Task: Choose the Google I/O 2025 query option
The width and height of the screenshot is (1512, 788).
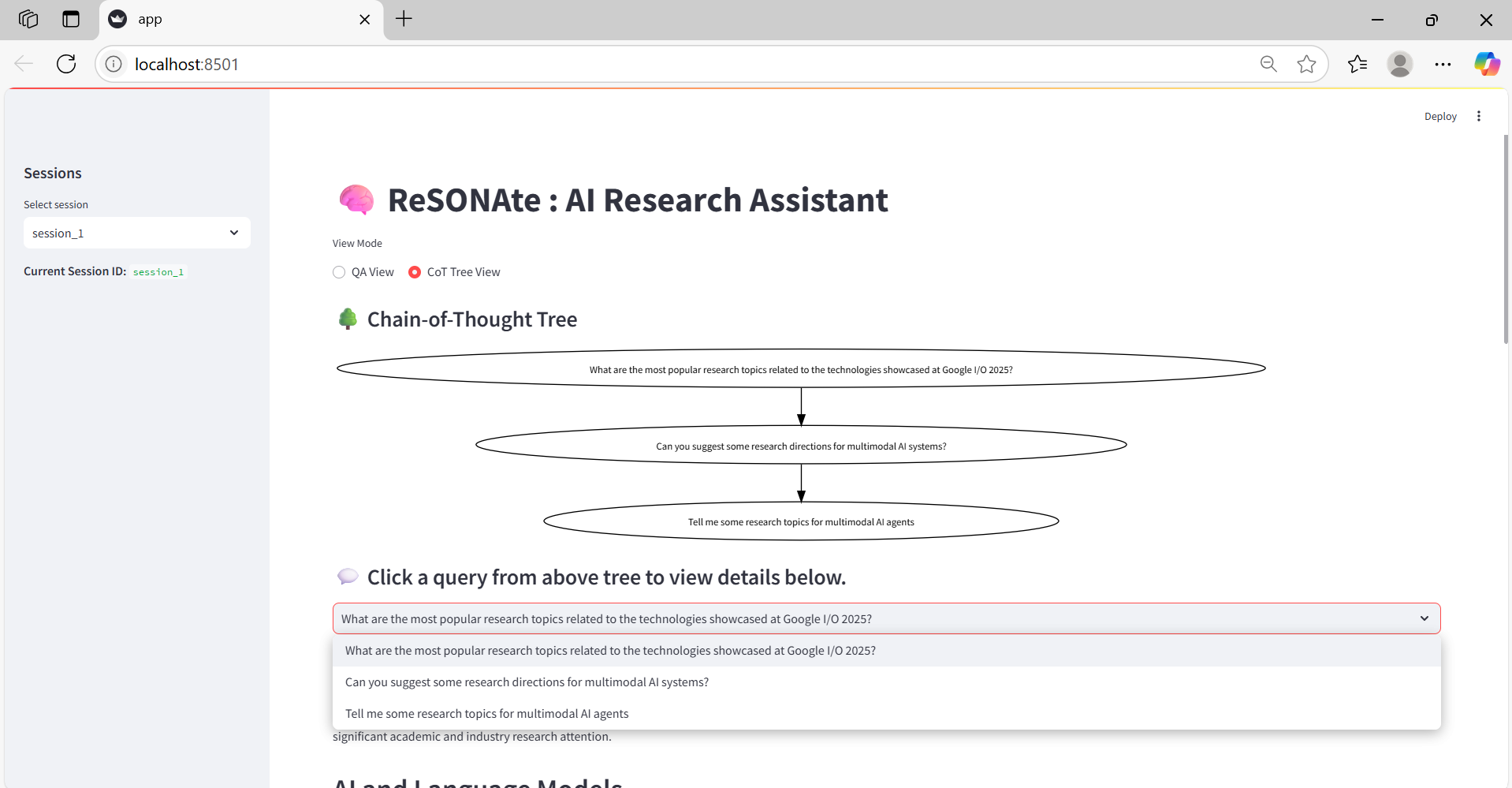Action: point(886,651)
